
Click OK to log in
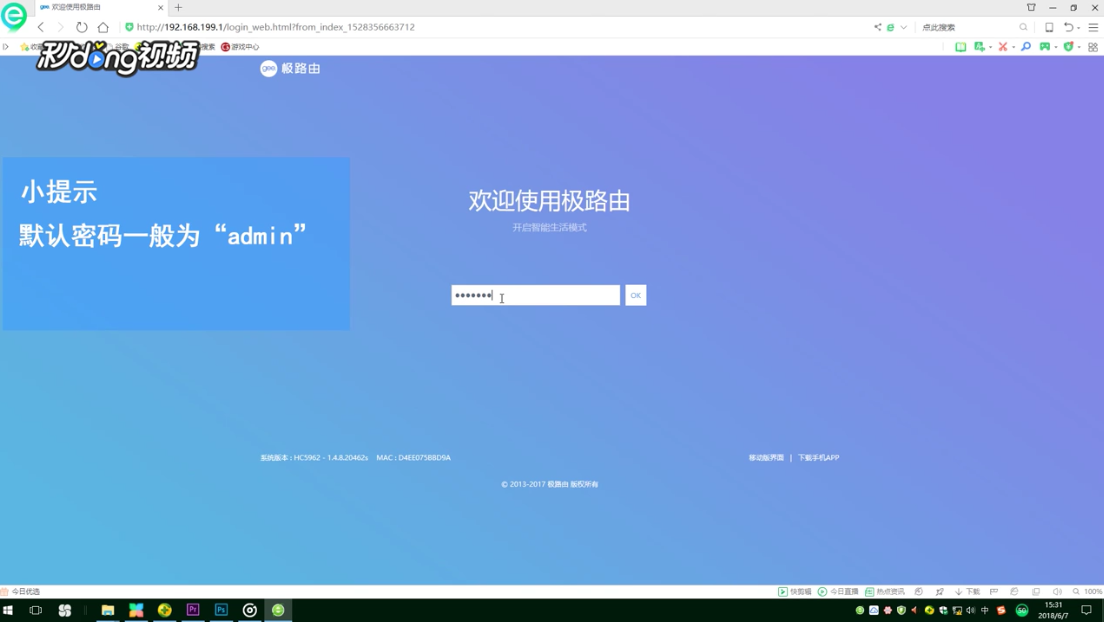pos(636,295)
